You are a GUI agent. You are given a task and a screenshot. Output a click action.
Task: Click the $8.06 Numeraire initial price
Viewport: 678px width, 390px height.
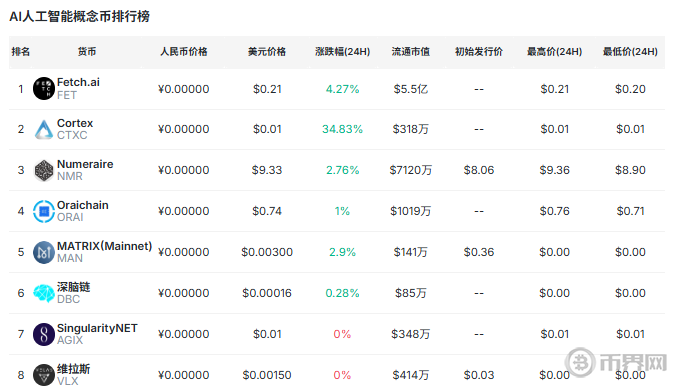coord(479,170)
